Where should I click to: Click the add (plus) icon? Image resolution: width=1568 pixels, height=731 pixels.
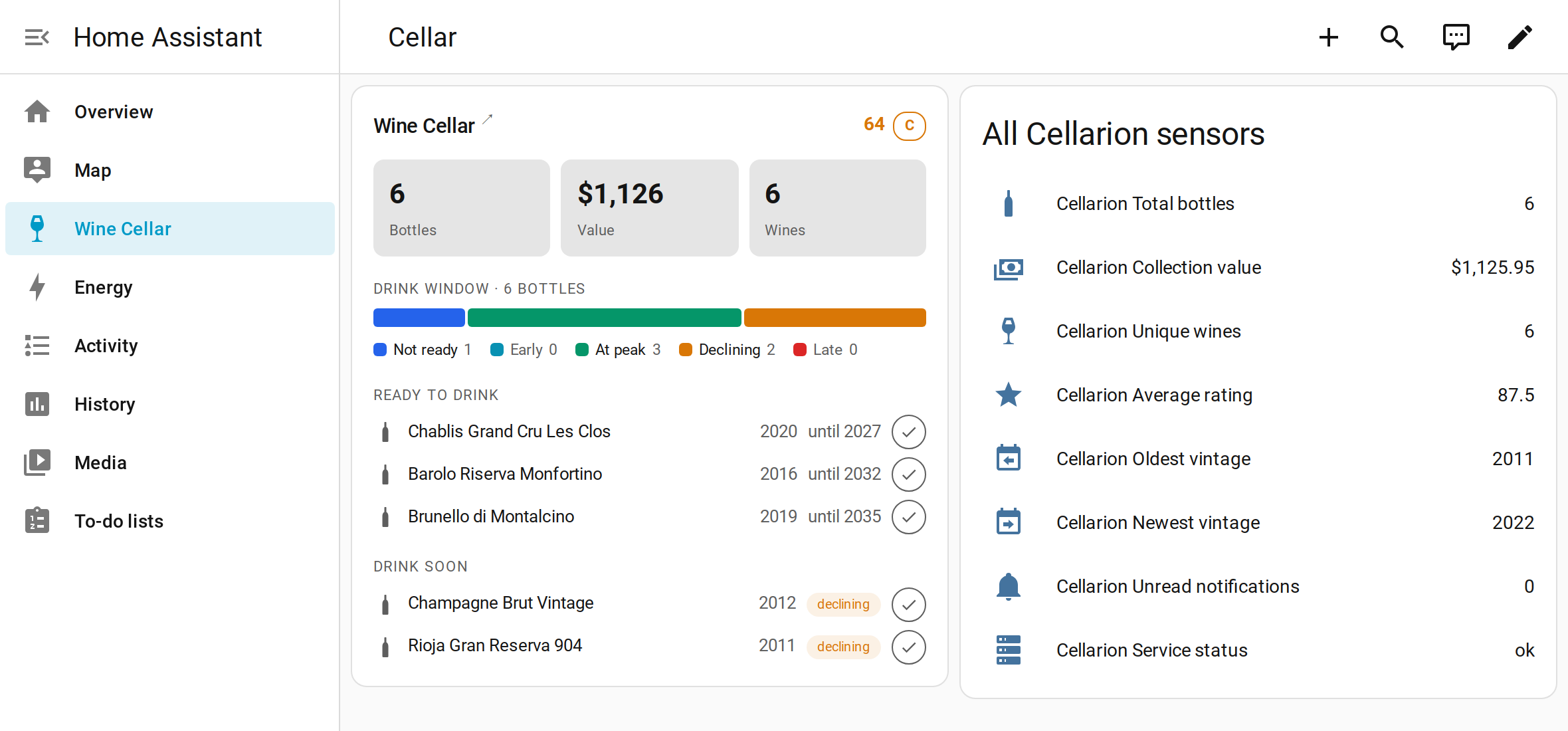pos(1328,37)
